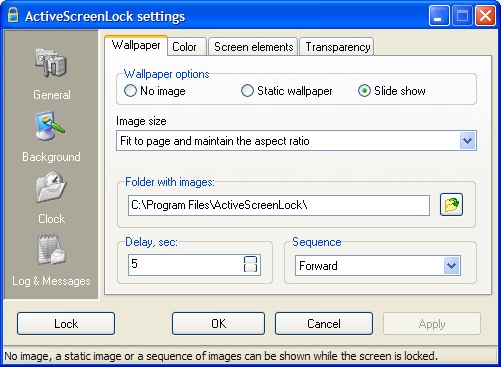Open the General settings section icon
The height and width of the screenshot is (367, 501).
pos(51,62)
